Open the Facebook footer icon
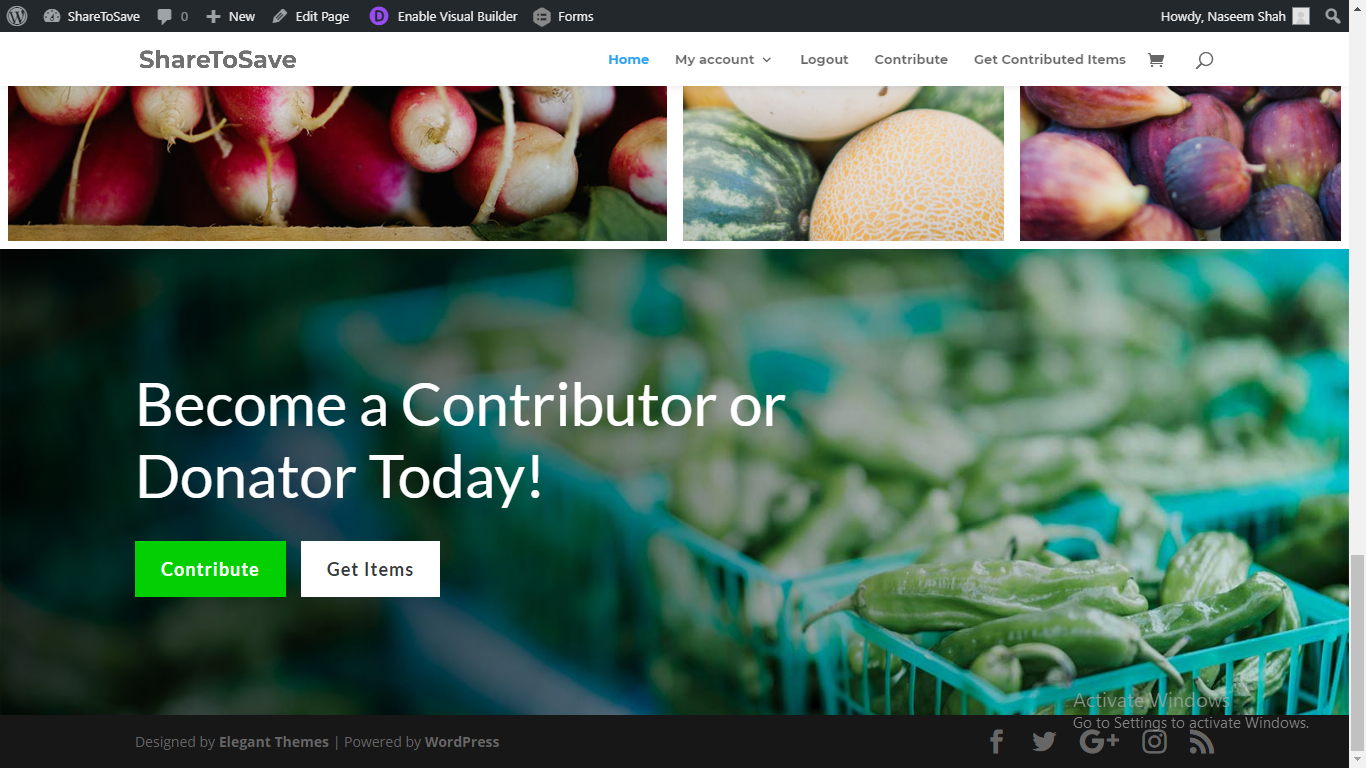The width and height of the screenshot is (1366, 768). (x=996, y=741)
